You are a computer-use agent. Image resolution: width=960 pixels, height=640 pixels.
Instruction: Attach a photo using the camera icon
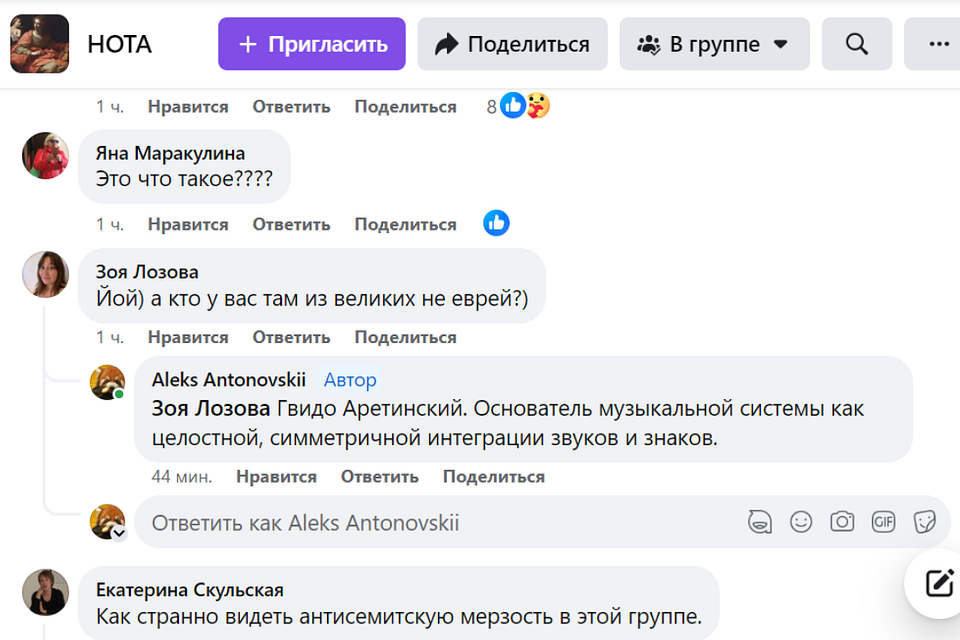[842, 522]
